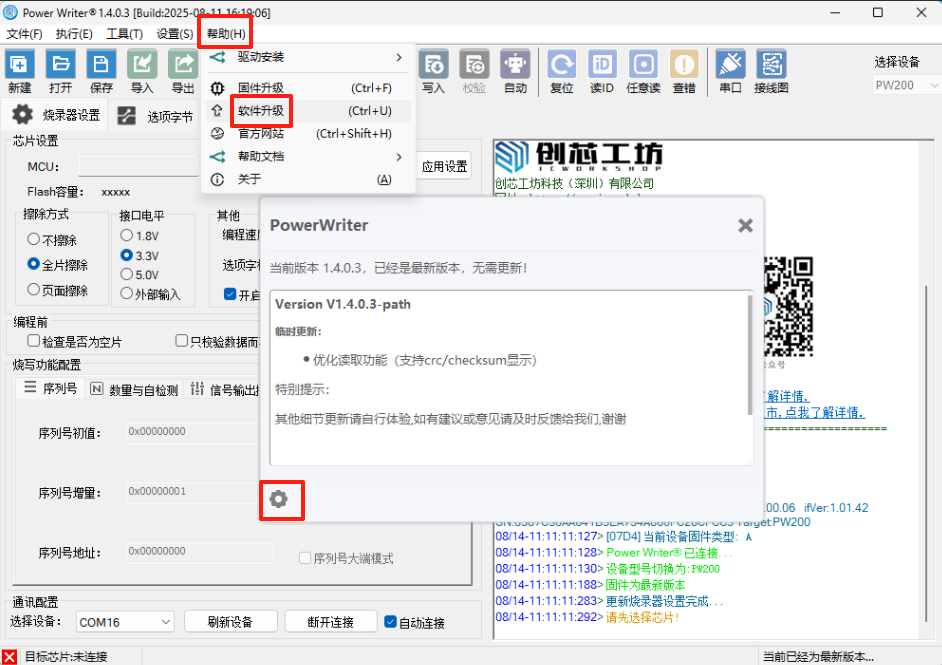Click the 读ID toolbar icon
This screenshot has height=665, width=942.
pos(602,64)
